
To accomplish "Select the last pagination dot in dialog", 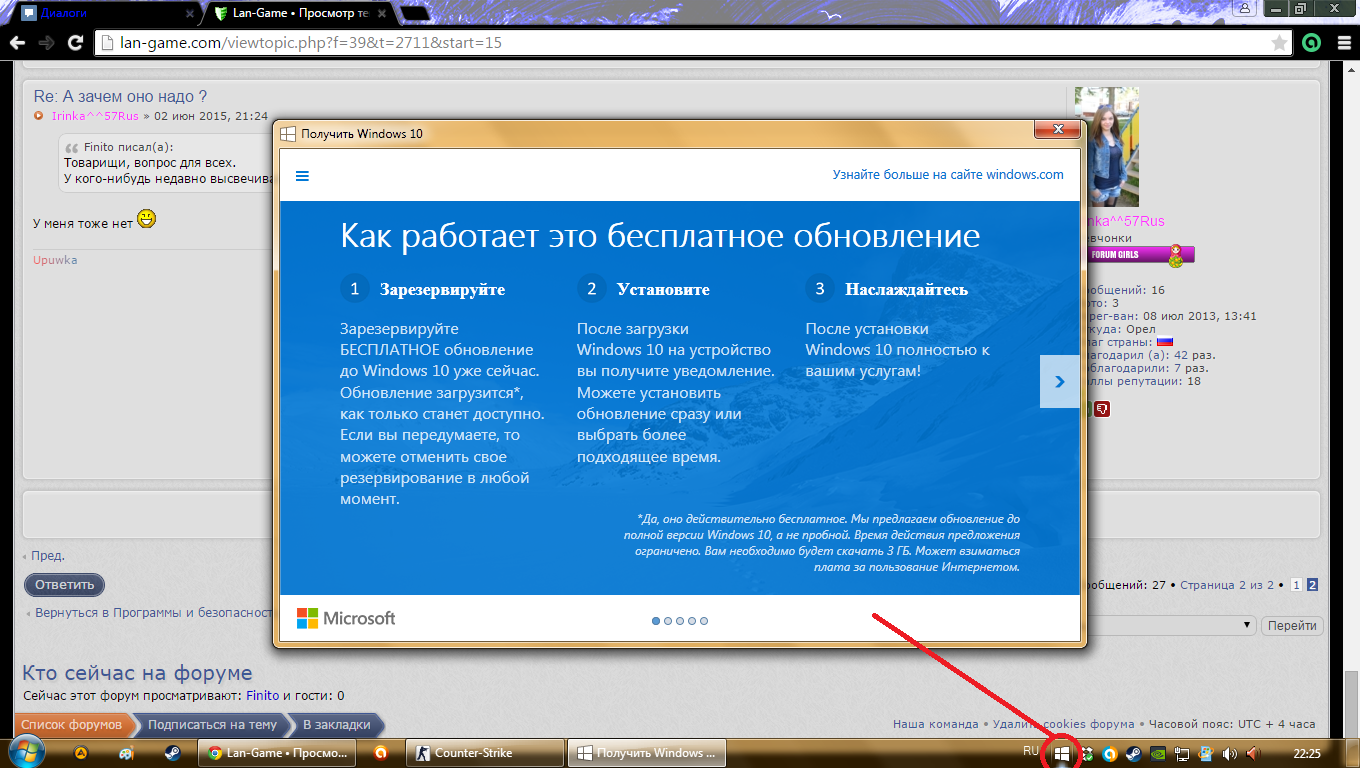I will coord(704,621).
